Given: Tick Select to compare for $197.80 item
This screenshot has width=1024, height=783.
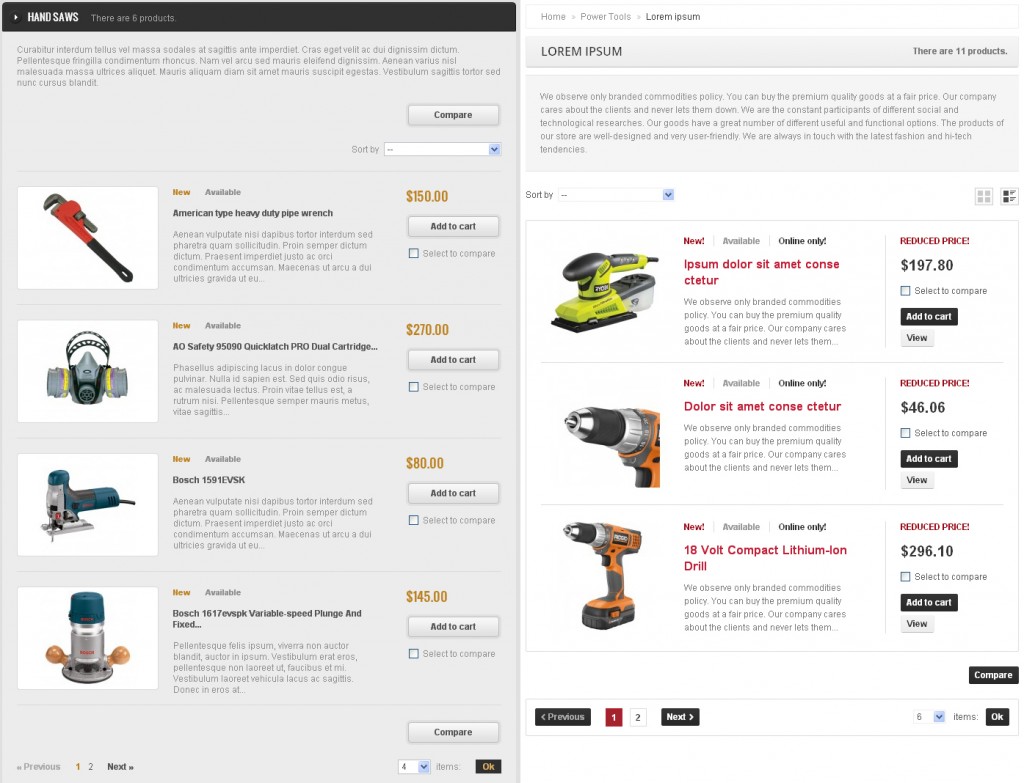Looking at the screenshot, I should pyautogui.click(x=905, y=291).
